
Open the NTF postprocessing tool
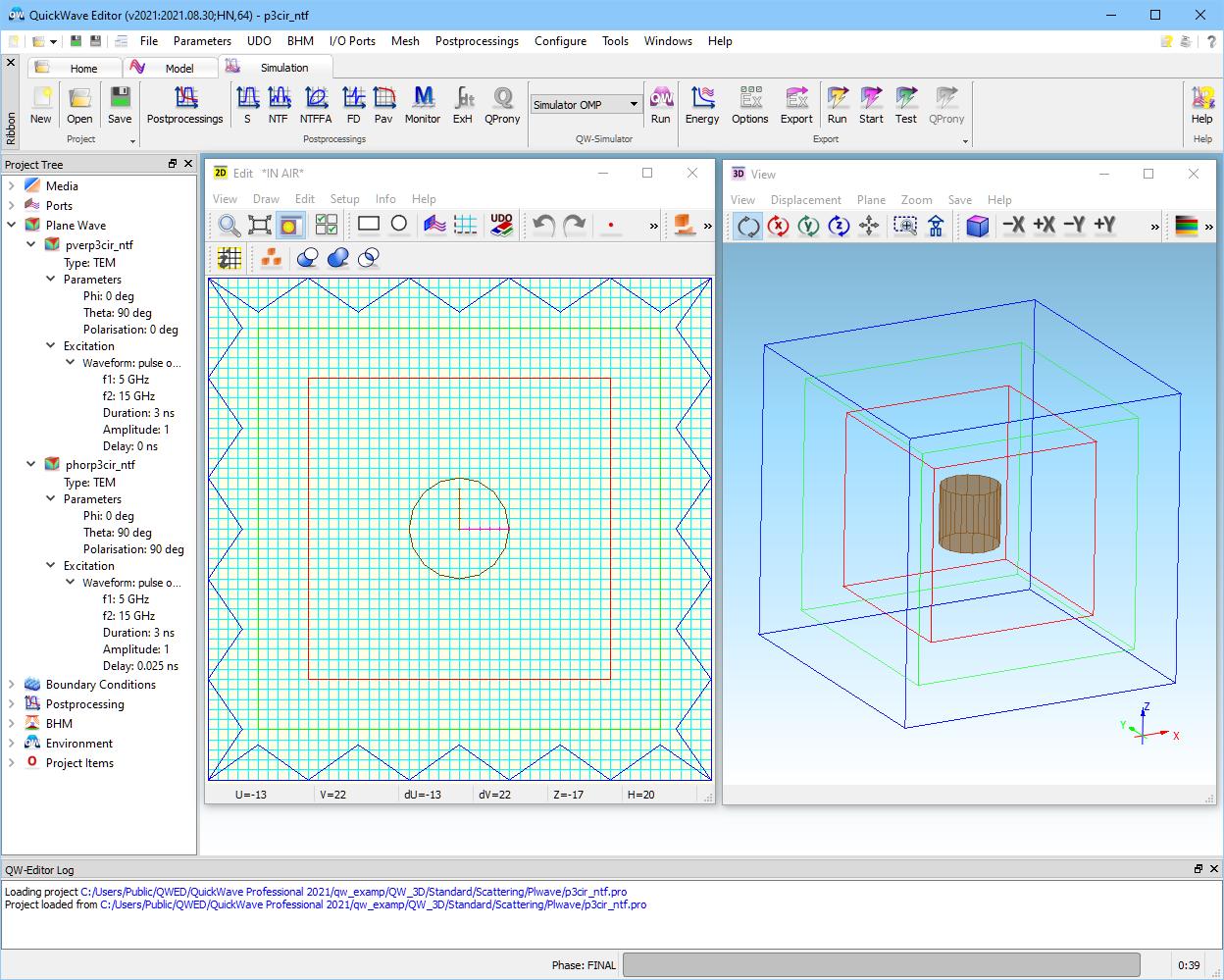click(x=279, y=105)
